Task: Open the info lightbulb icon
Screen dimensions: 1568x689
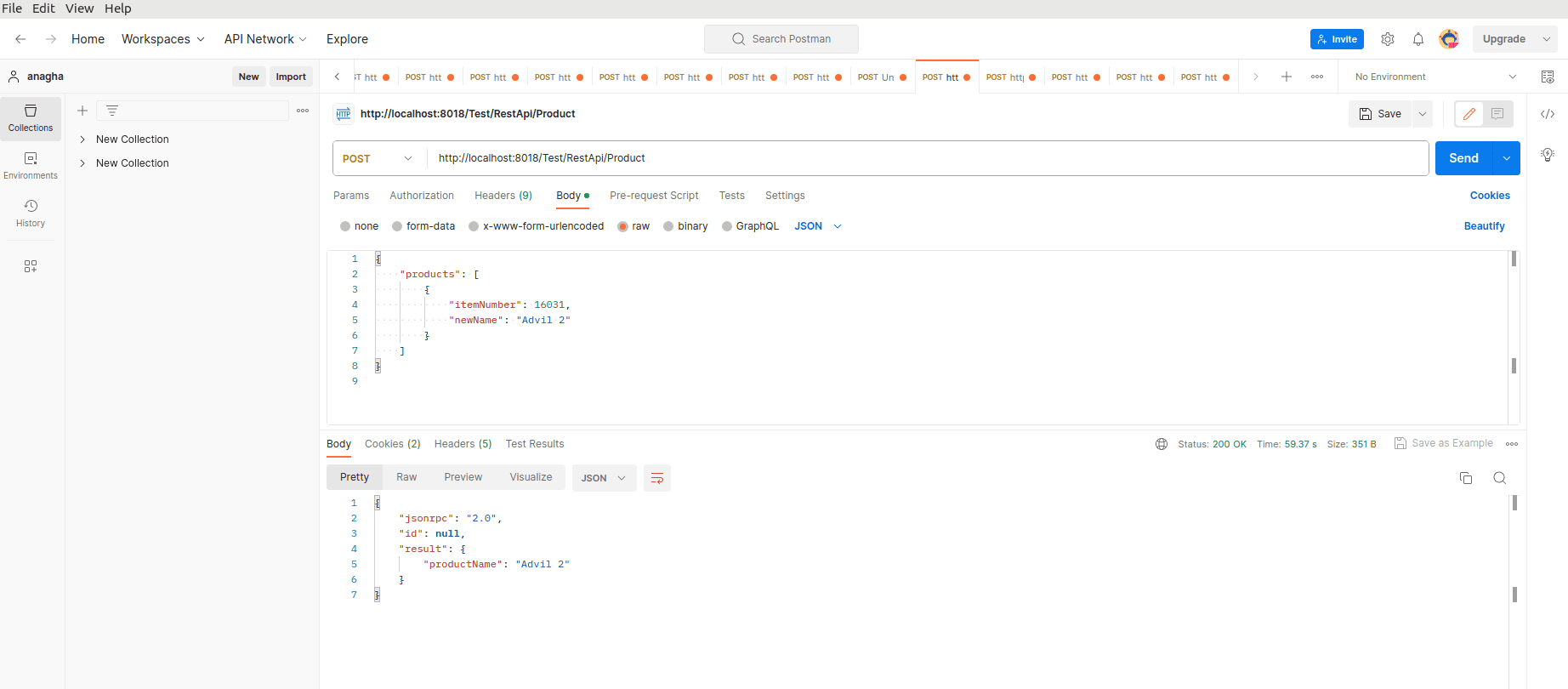Action: pyautogui.click(x=1548, y=155)
